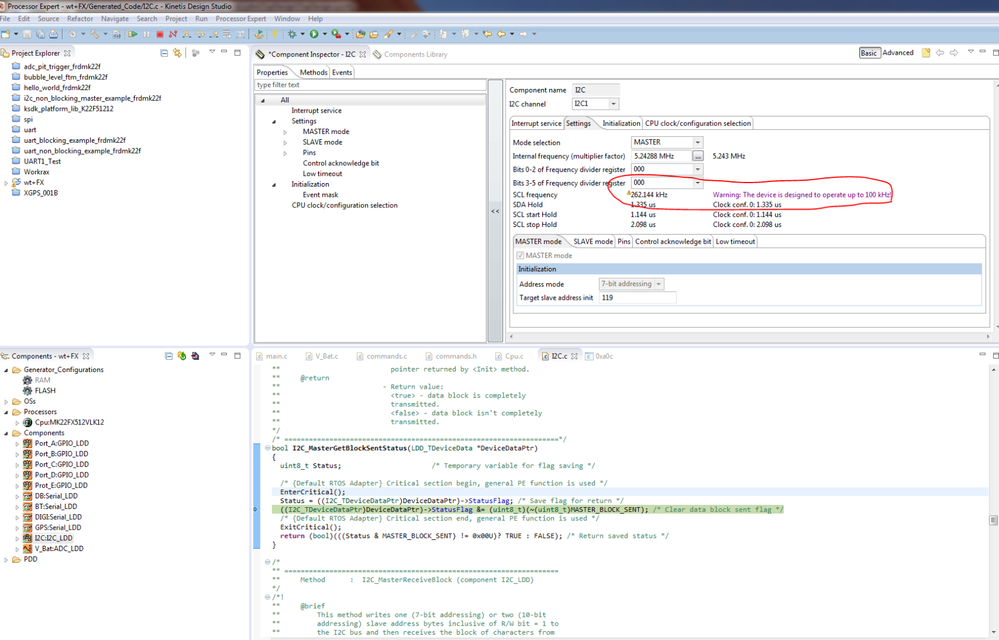This screenshot has width=999, height=640.
Task: Click the panel collapse arrows button
Action: (x=495, y=211)
